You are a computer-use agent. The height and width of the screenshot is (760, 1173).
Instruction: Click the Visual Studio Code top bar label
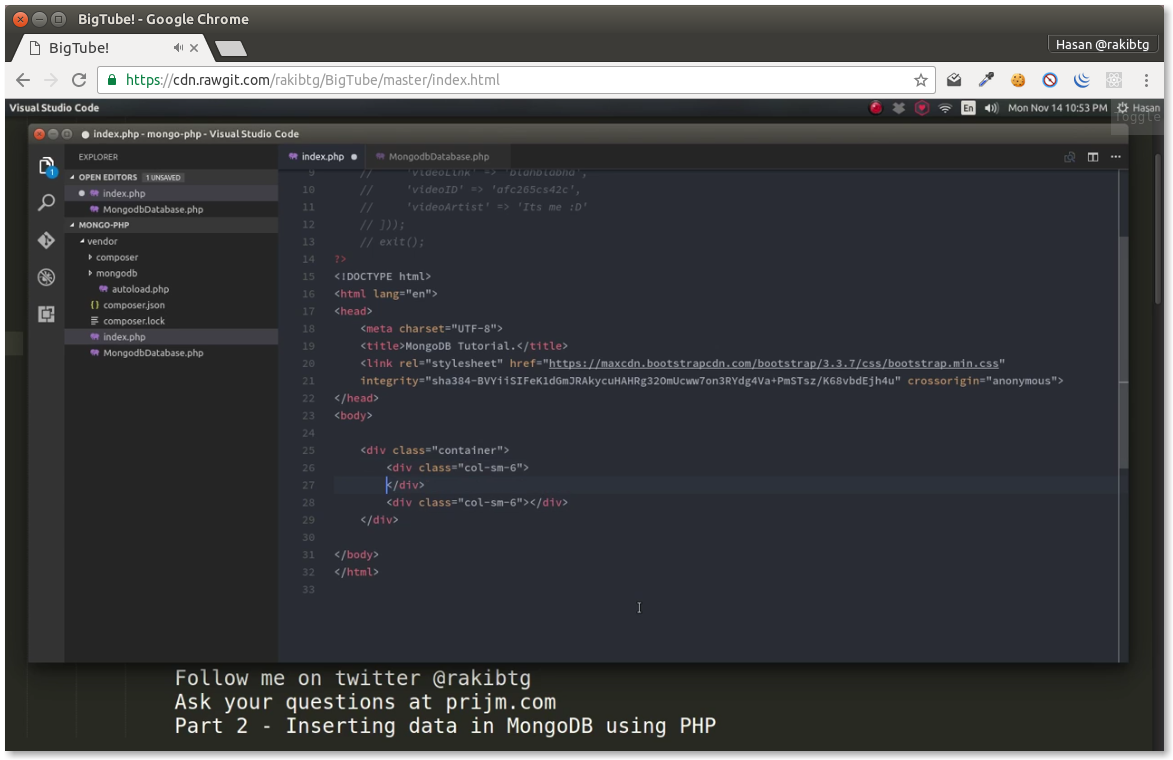click(x=54, y=108)
